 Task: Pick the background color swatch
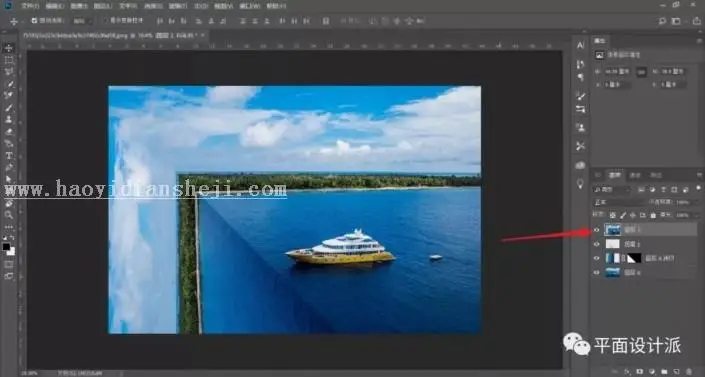(12, 252)
